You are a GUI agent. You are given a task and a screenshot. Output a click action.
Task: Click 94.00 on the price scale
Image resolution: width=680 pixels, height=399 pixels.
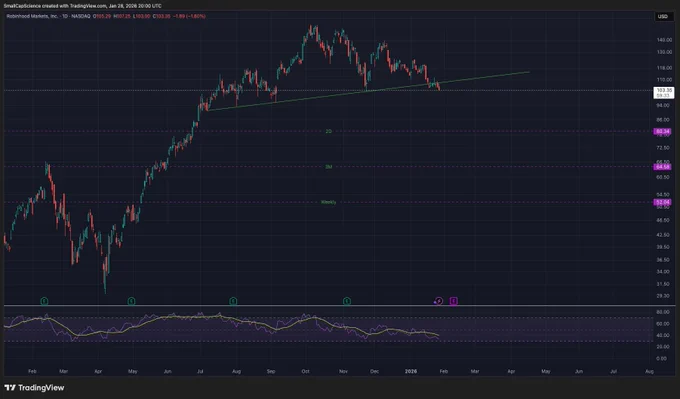tap(664, 105)
